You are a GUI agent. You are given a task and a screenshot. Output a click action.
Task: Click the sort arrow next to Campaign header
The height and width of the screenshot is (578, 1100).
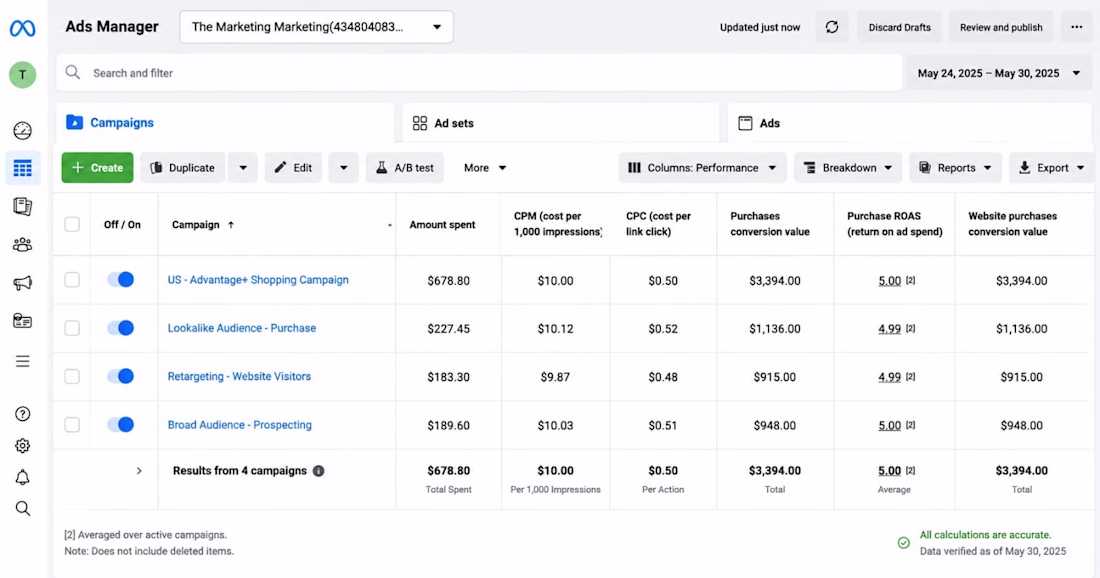coord(231,224)
